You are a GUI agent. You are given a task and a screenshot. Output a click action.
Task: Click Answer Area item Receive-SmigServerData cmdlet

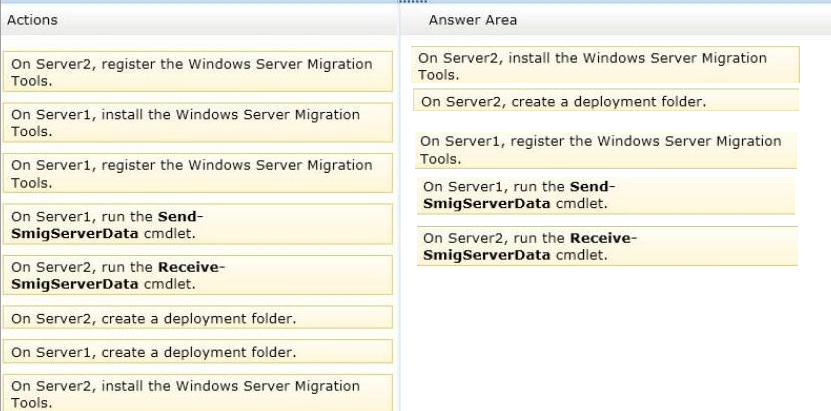point(607,246)
